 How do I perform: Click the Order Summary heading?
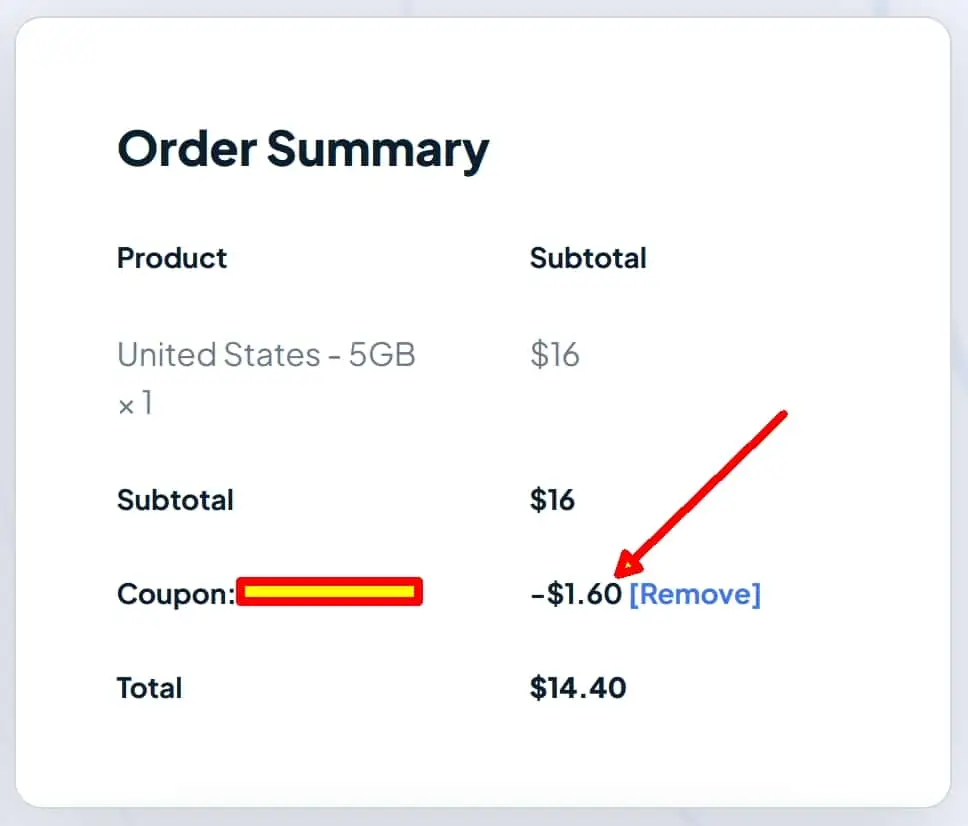coord(303,149)
